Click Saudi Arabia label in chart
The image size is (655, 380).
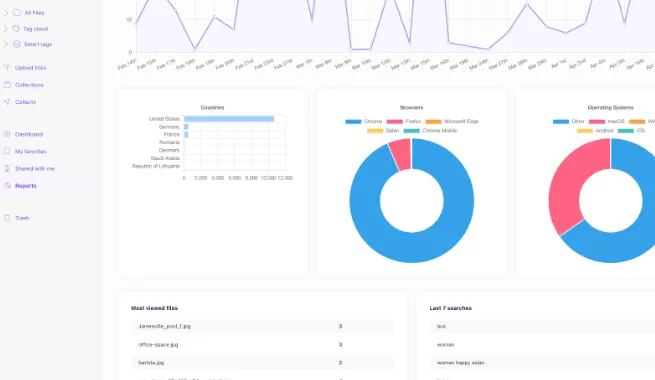click(165, 158)
